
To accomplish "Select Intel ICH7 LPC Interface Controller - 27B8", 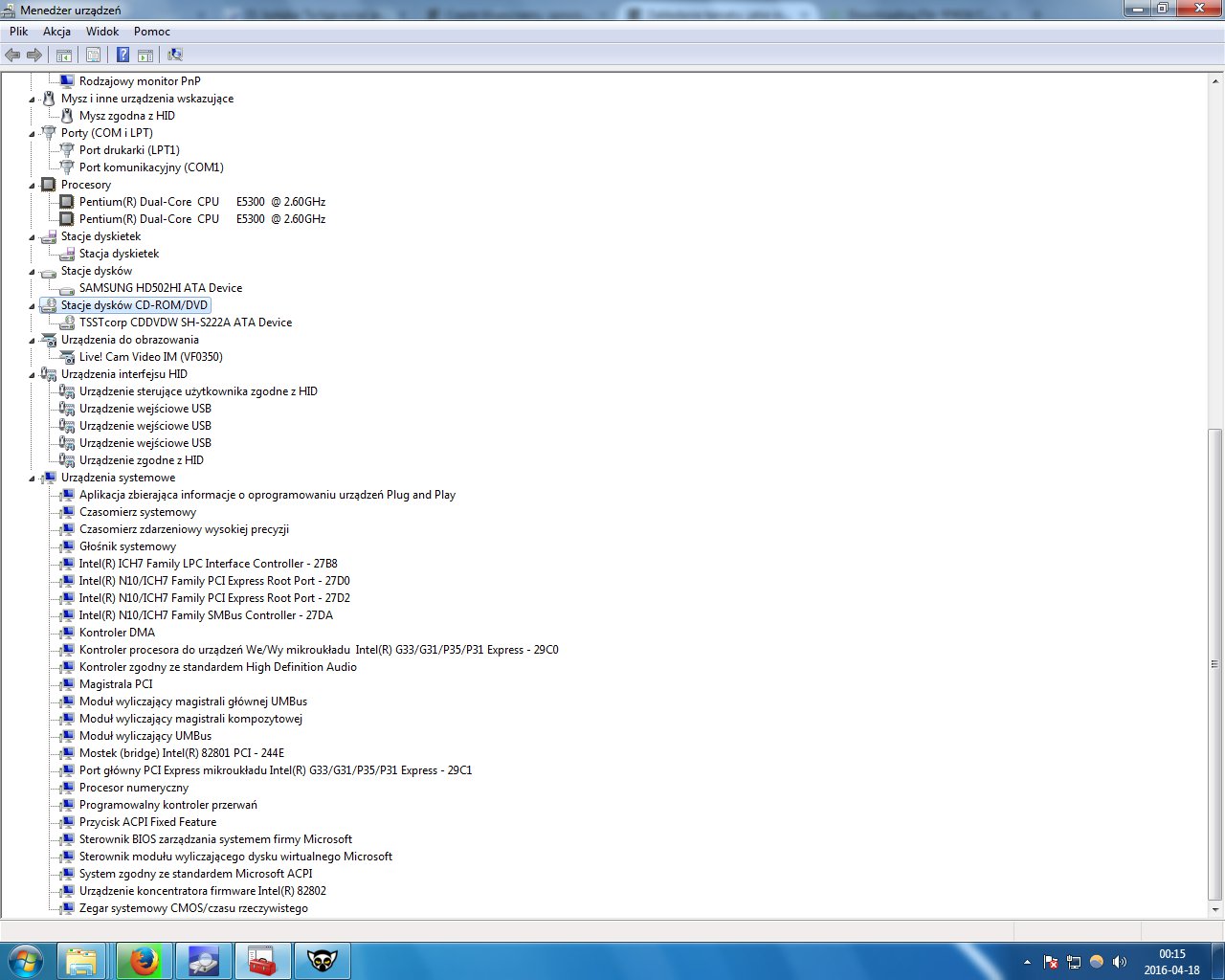I will 208,564.
